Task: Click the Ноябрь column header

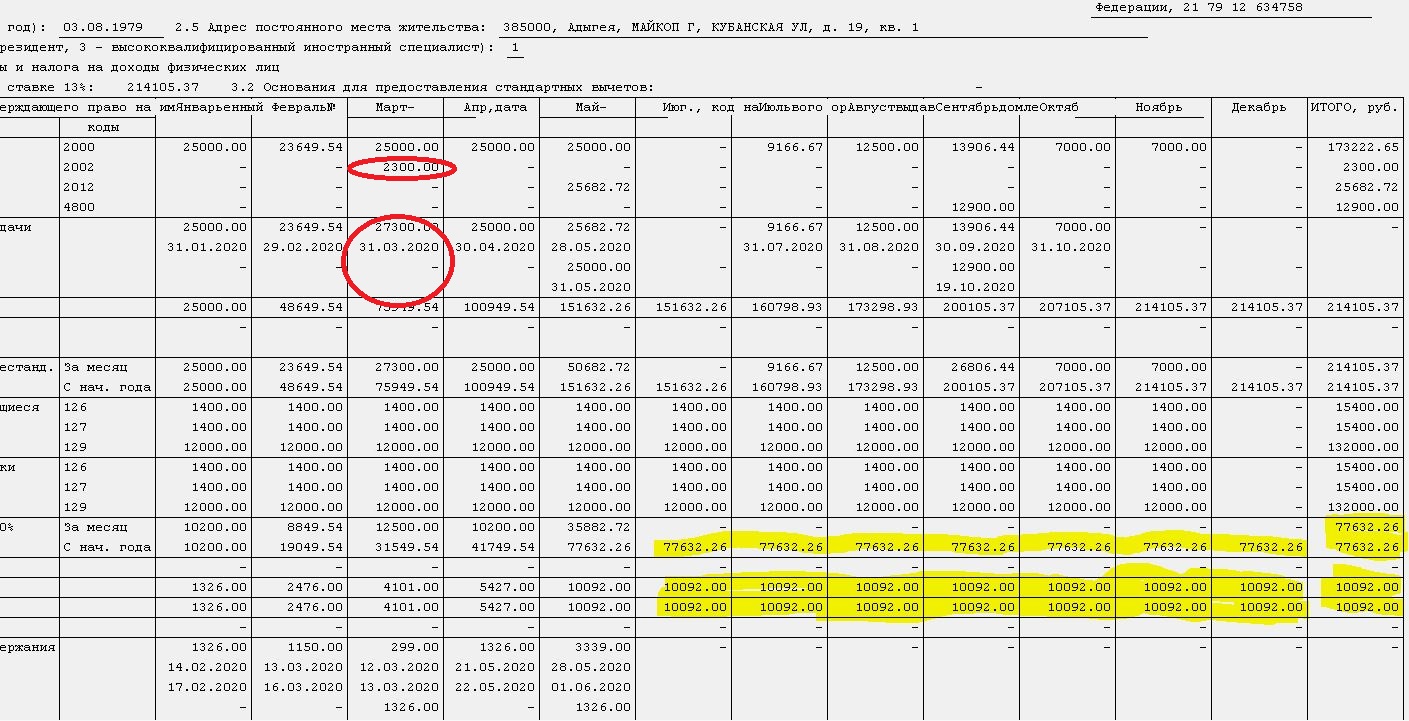Action: point(1158,107)
